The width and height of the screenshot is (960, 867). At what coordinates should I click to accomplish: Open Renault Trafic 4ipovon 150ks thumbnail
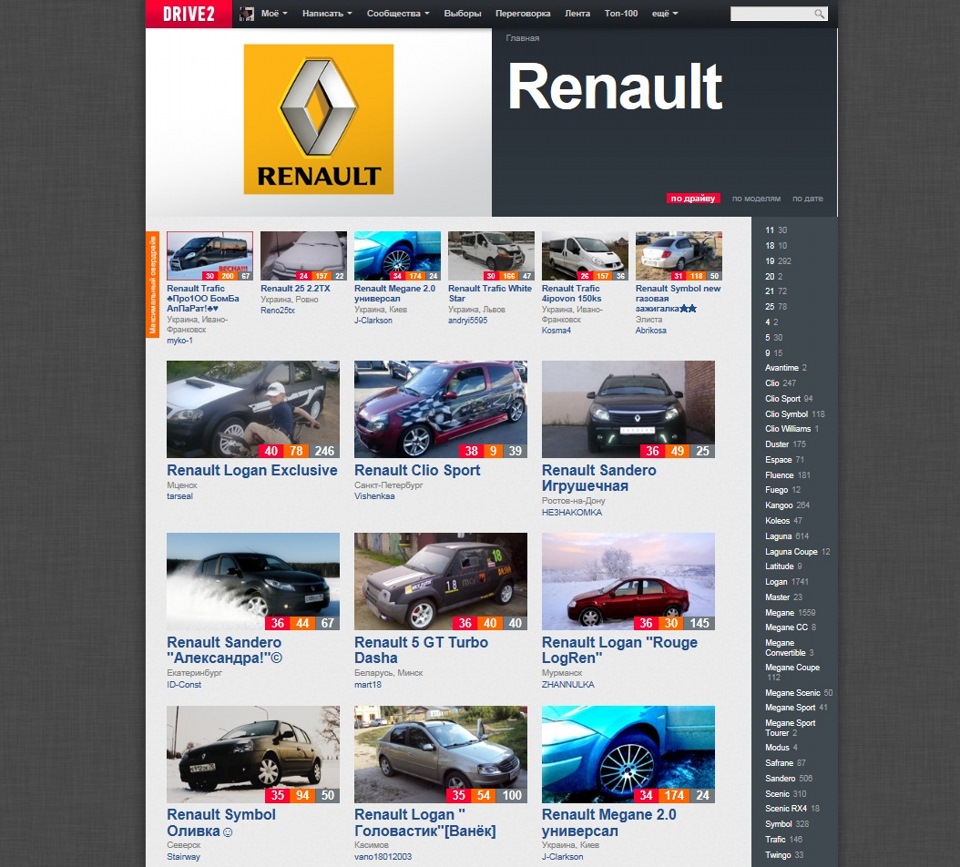click(x=585, y=256)
